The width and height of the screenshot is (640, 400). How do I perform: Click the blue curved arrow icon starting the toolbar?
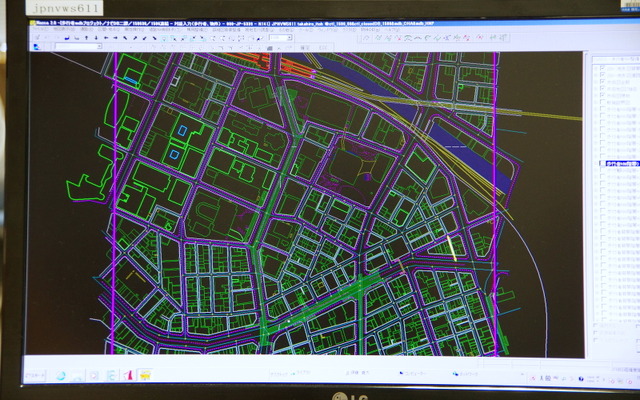[x=67, y=38]
